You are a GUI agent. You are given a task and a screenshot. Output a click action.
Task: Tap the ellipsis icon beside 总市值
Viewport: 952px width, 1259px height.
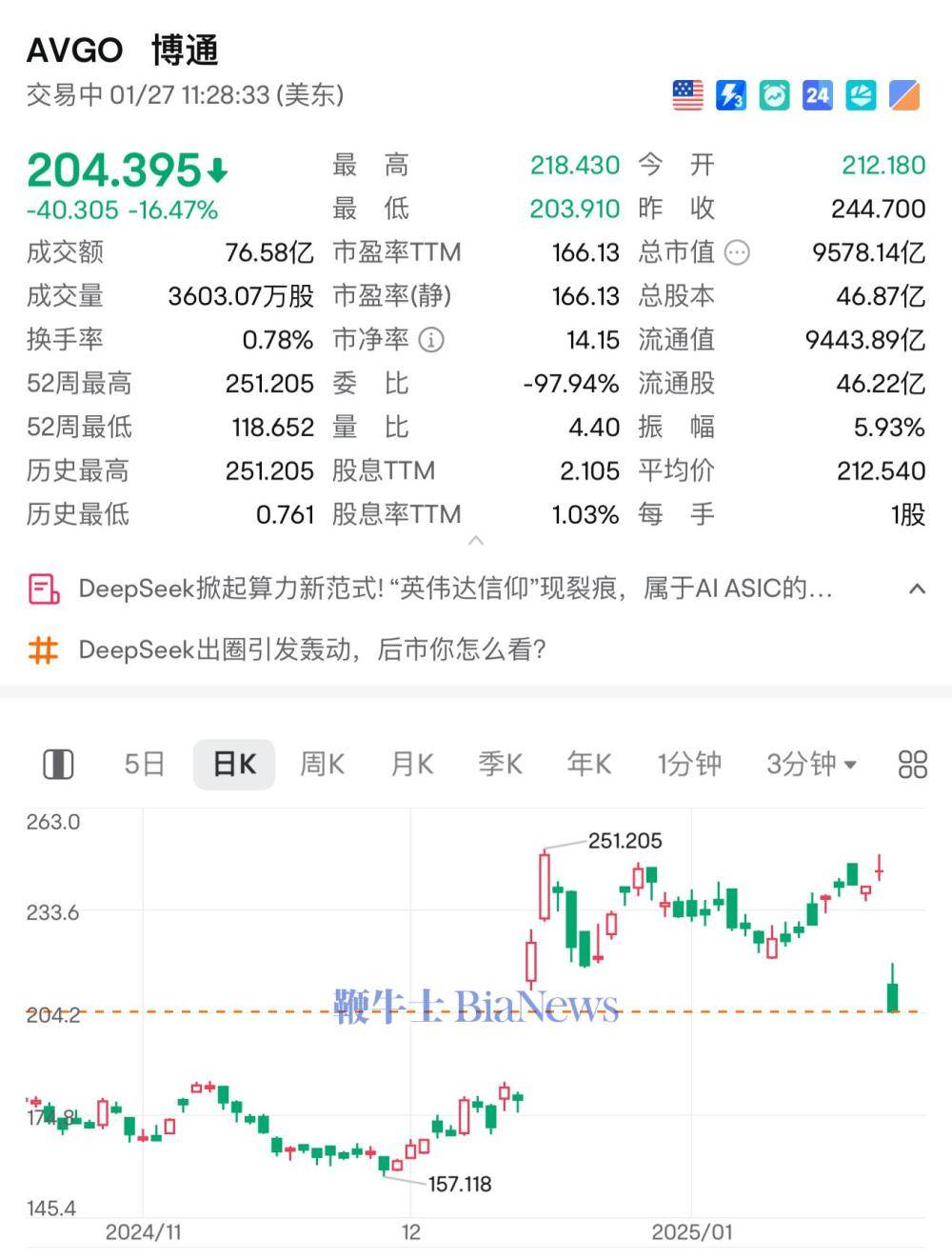pos(737,252)
